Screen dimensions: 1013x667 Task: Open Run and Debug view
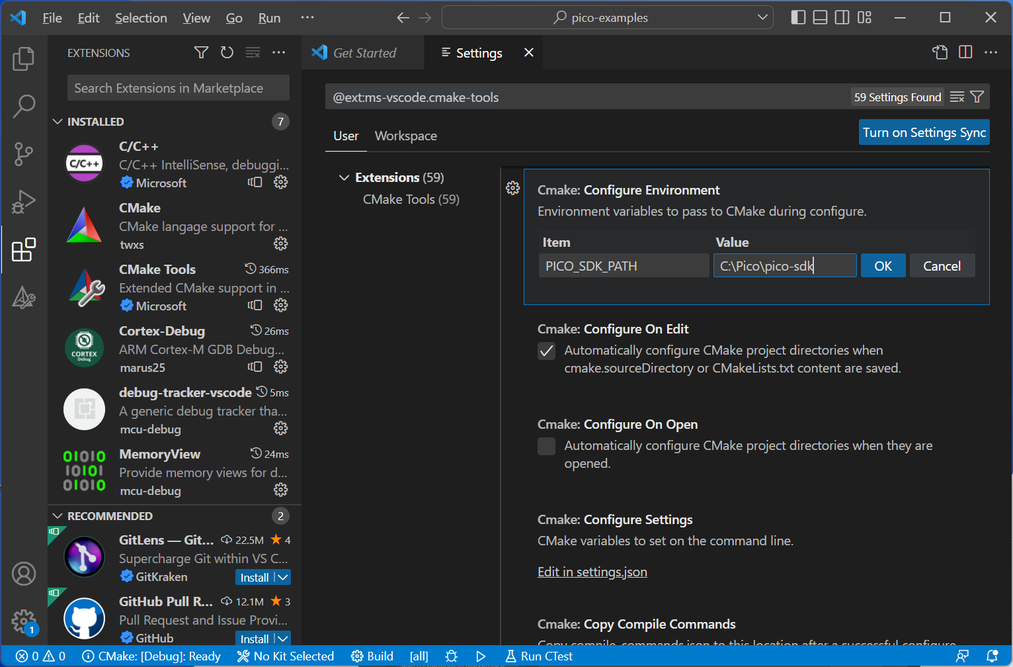point(24,202)
